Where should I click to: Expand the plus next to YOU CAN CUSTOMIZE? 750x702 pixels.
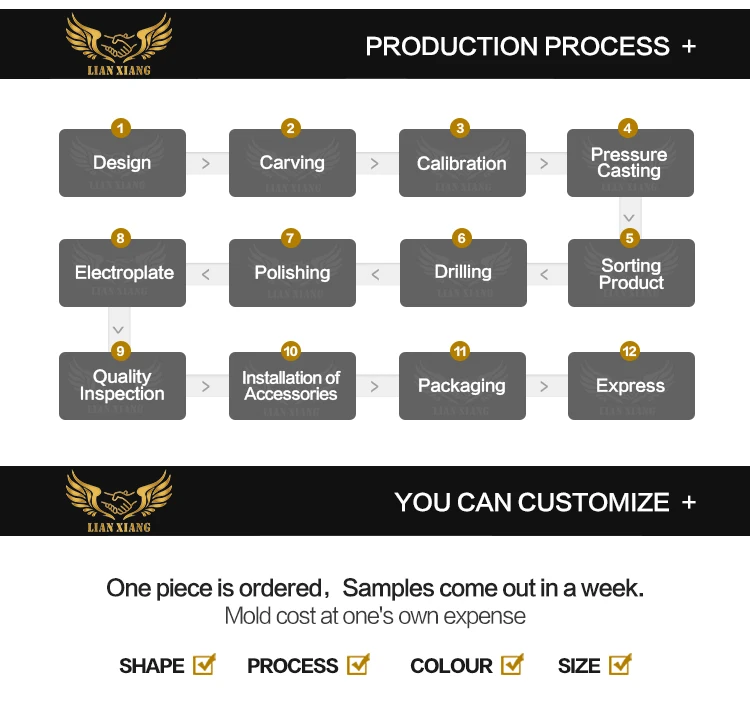pos(689,502)
